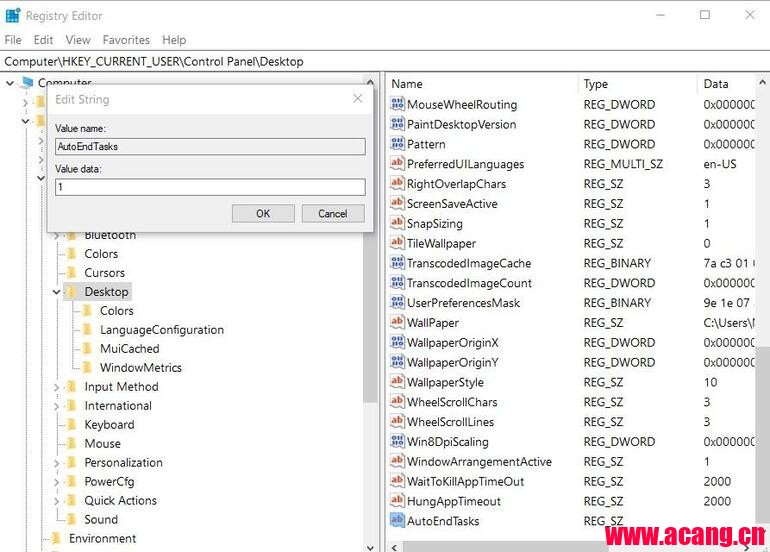
Task: Select the Cursors key in tree
Action: pyautogui.click(x=104, y=273)
